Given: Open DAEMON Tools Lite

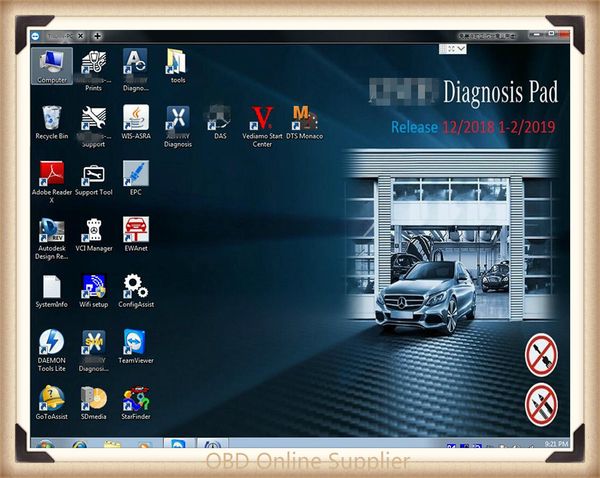Looking at the screenshot, I should pyautogui.click(x=52, y=350).
